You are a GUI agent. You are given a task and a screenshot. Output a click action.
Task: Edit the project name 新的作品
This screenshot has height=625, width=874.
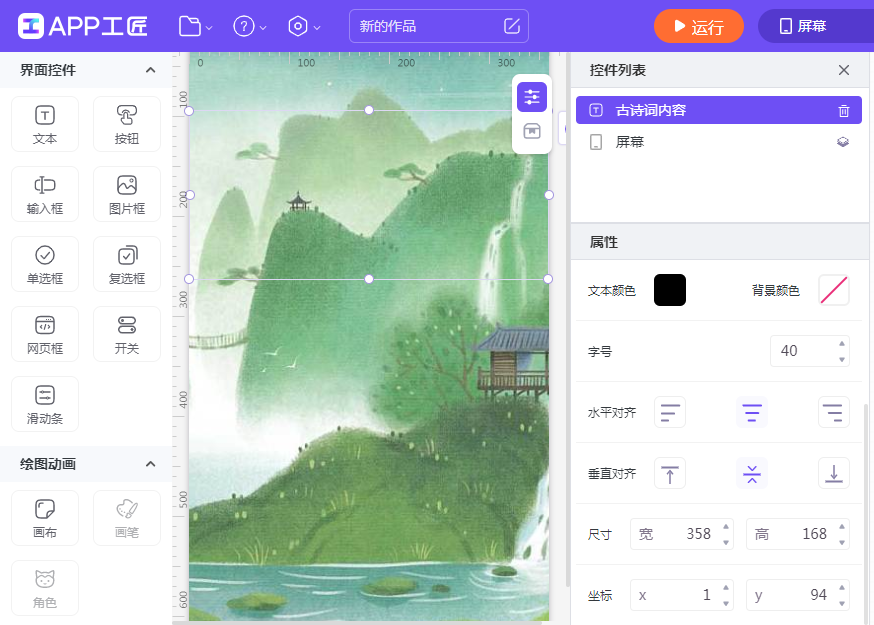coord(439,26)
